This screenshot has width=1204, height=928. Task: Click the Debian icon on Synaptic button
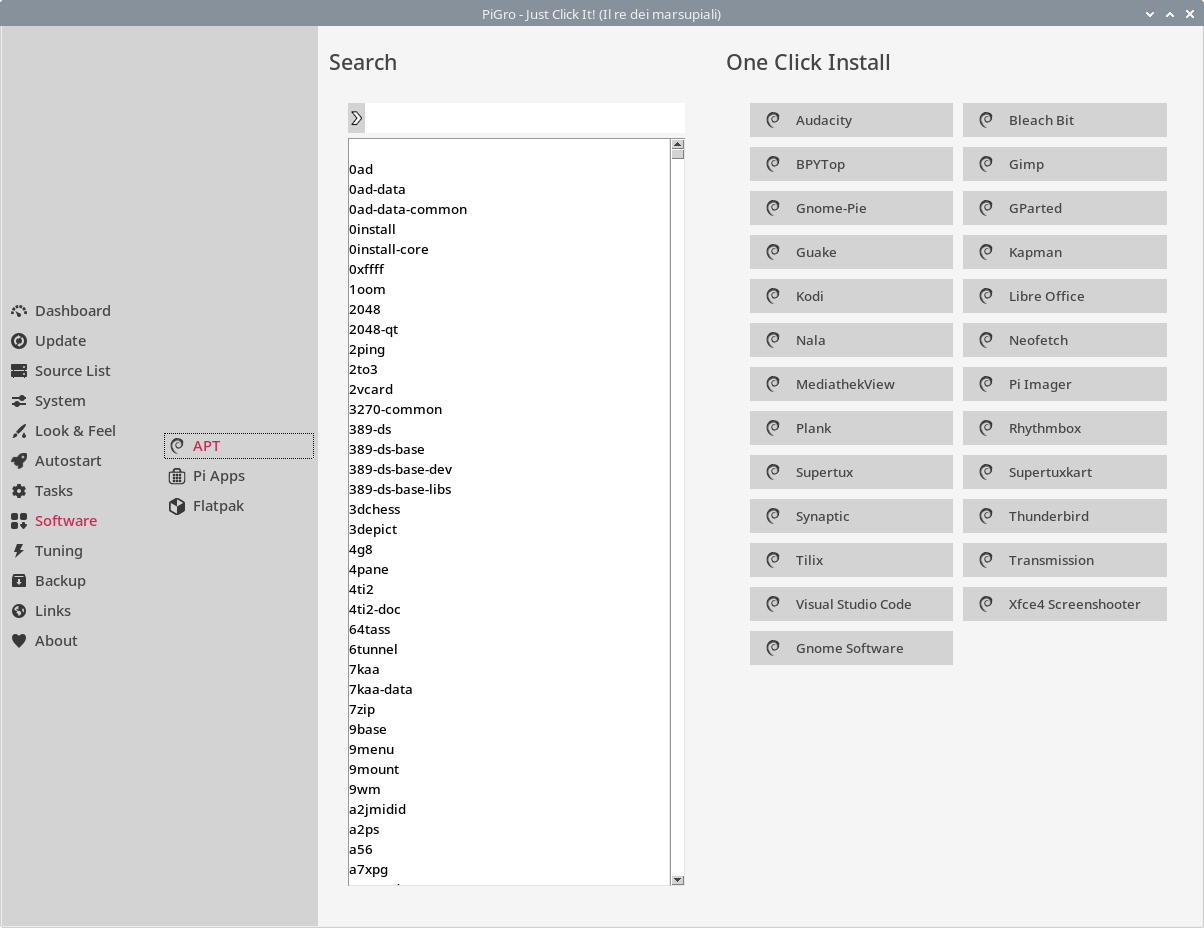773,516
